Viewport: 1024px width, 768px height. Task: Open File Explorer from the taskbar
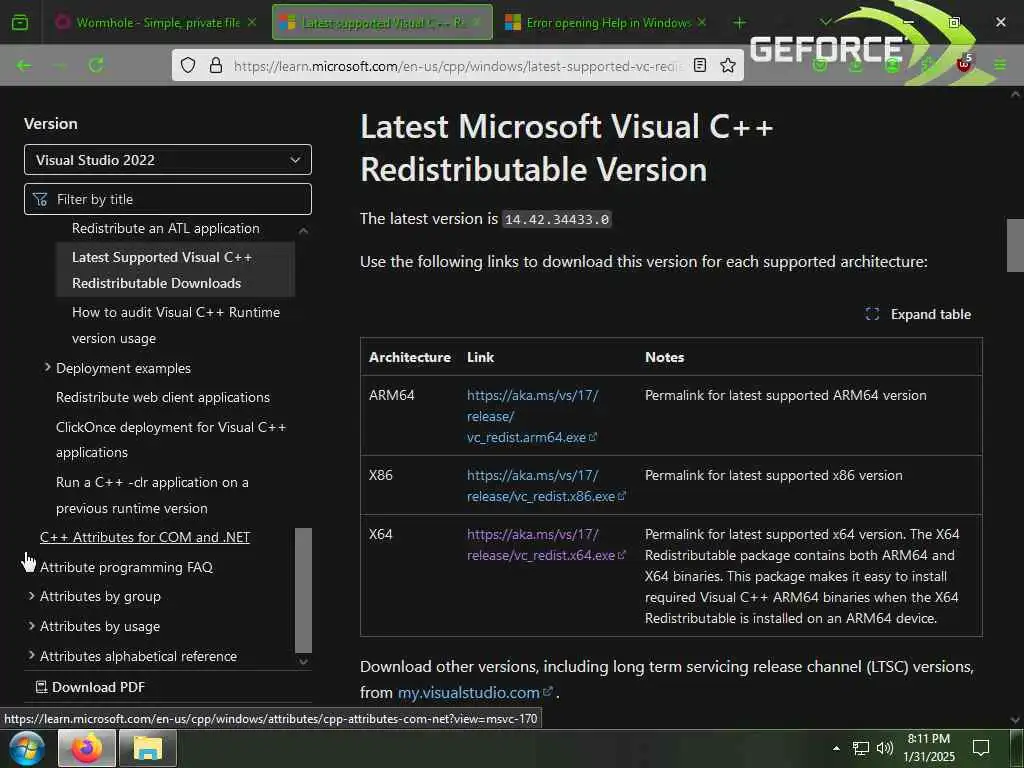click(x=148, y=748)
